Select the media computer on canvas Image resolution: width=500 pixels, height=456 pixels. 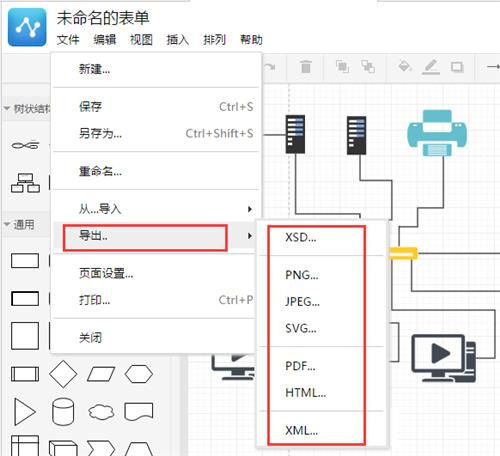tap(443, 358)
